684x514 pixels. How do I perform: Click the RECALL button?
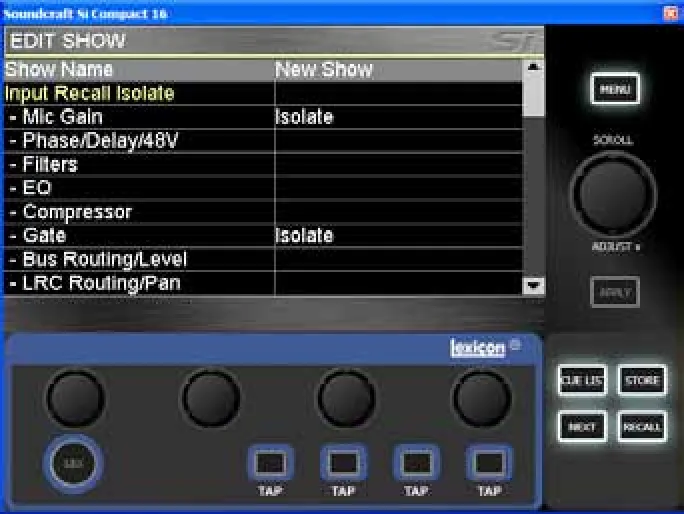642,427
